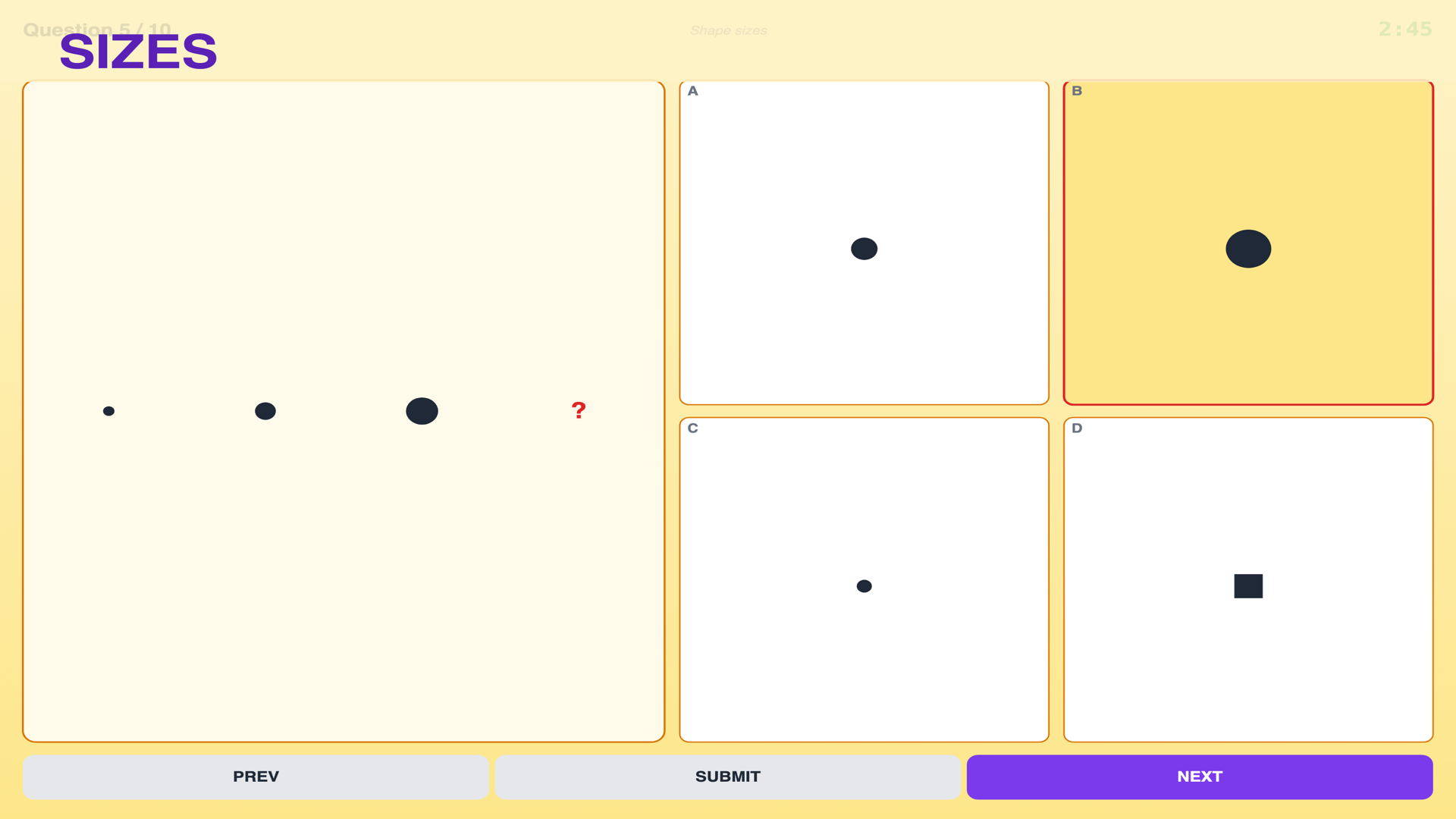
Task: Click the dark square shape in option D
Action: pos(1248,586)
